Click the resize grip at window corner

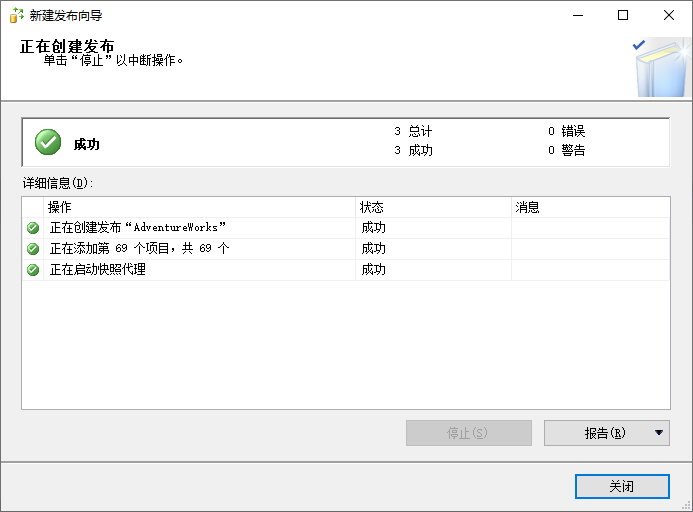686,505
